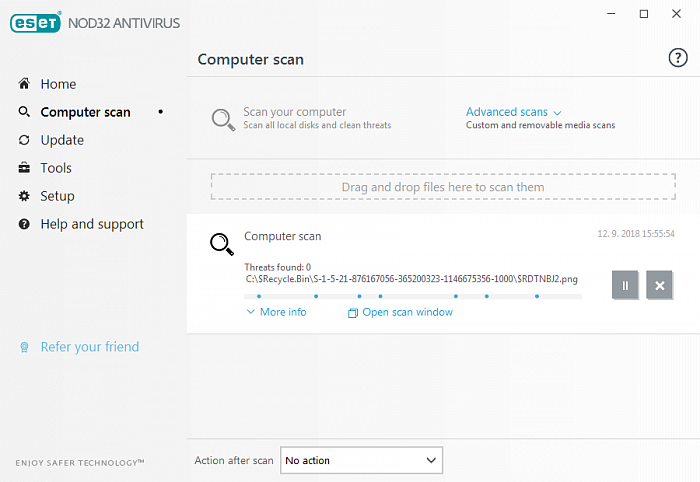
Task: Minimize the ESET window
Action: [611, 14]
